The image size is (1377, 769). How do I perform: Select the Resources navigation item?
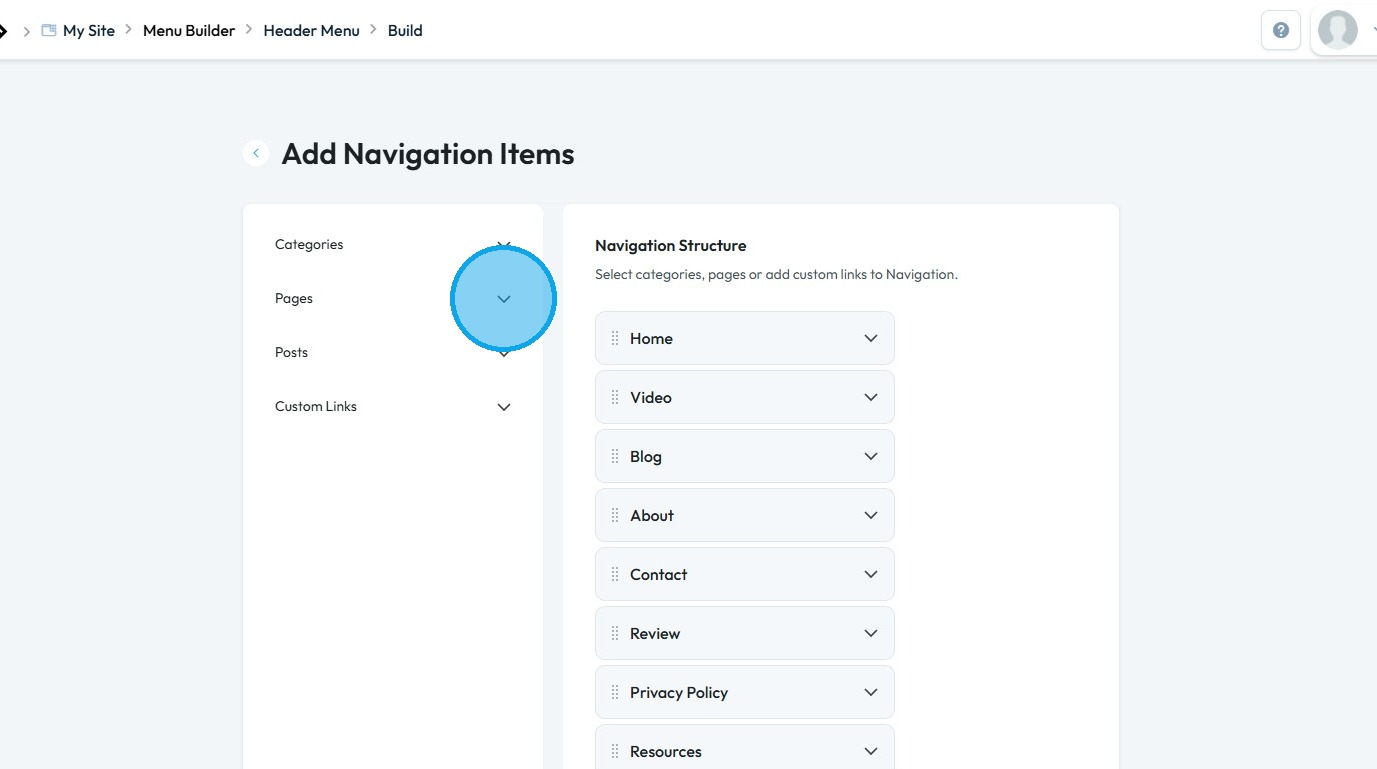pyautogui.click(x=666, y=752)
